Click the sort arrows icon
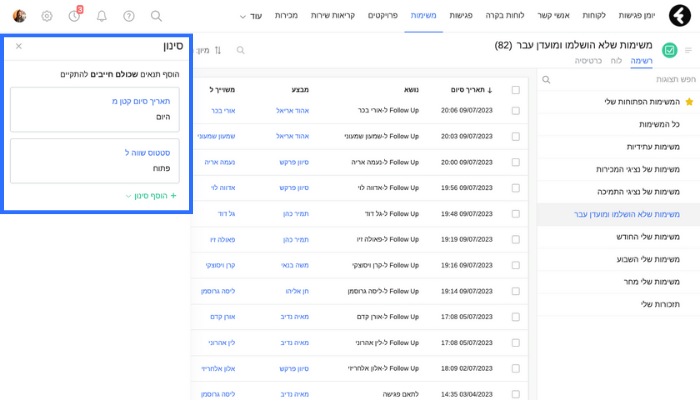 [x=218, y=50]
